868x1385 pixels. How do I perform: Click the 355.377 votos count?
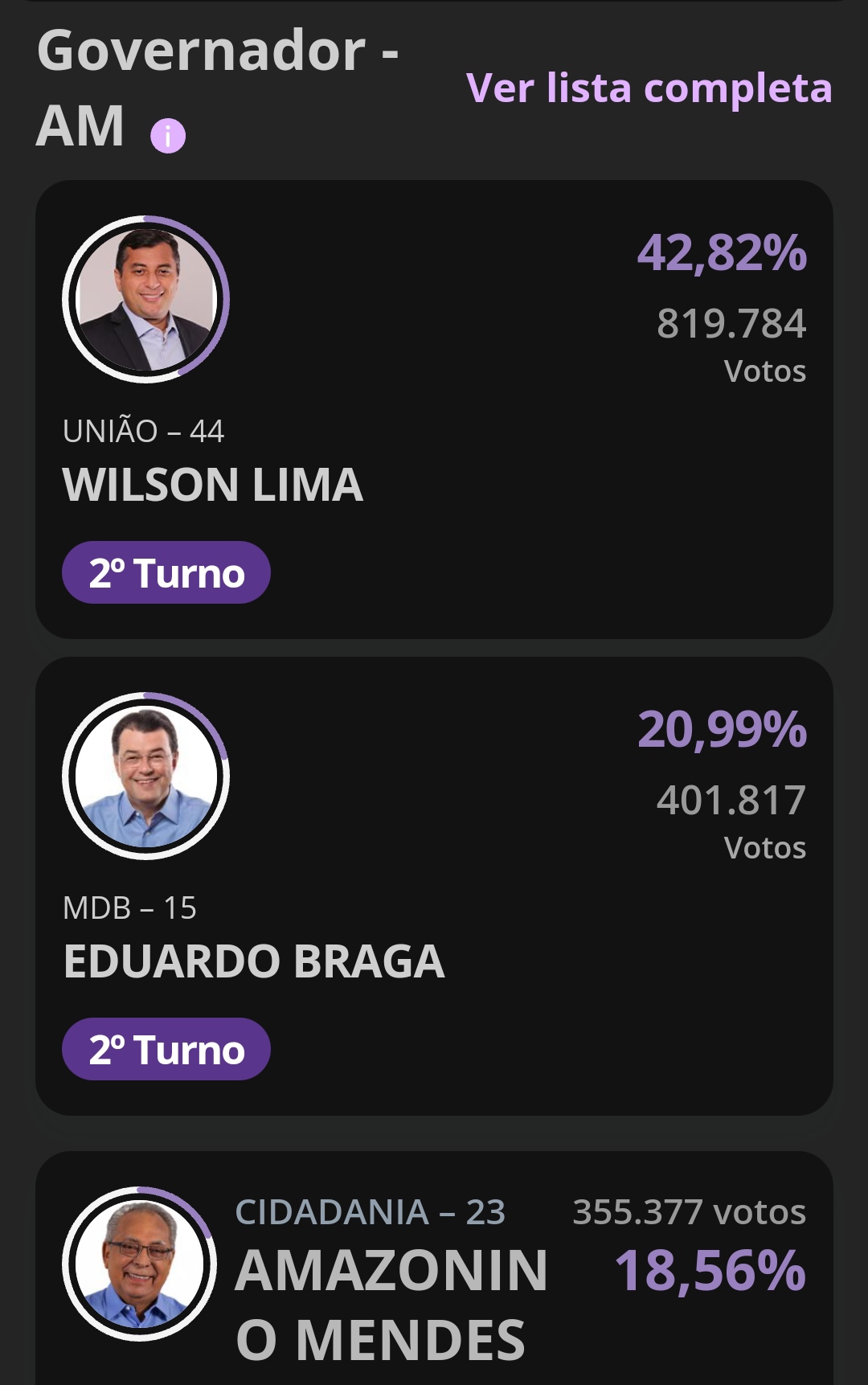pos(689,1212)
